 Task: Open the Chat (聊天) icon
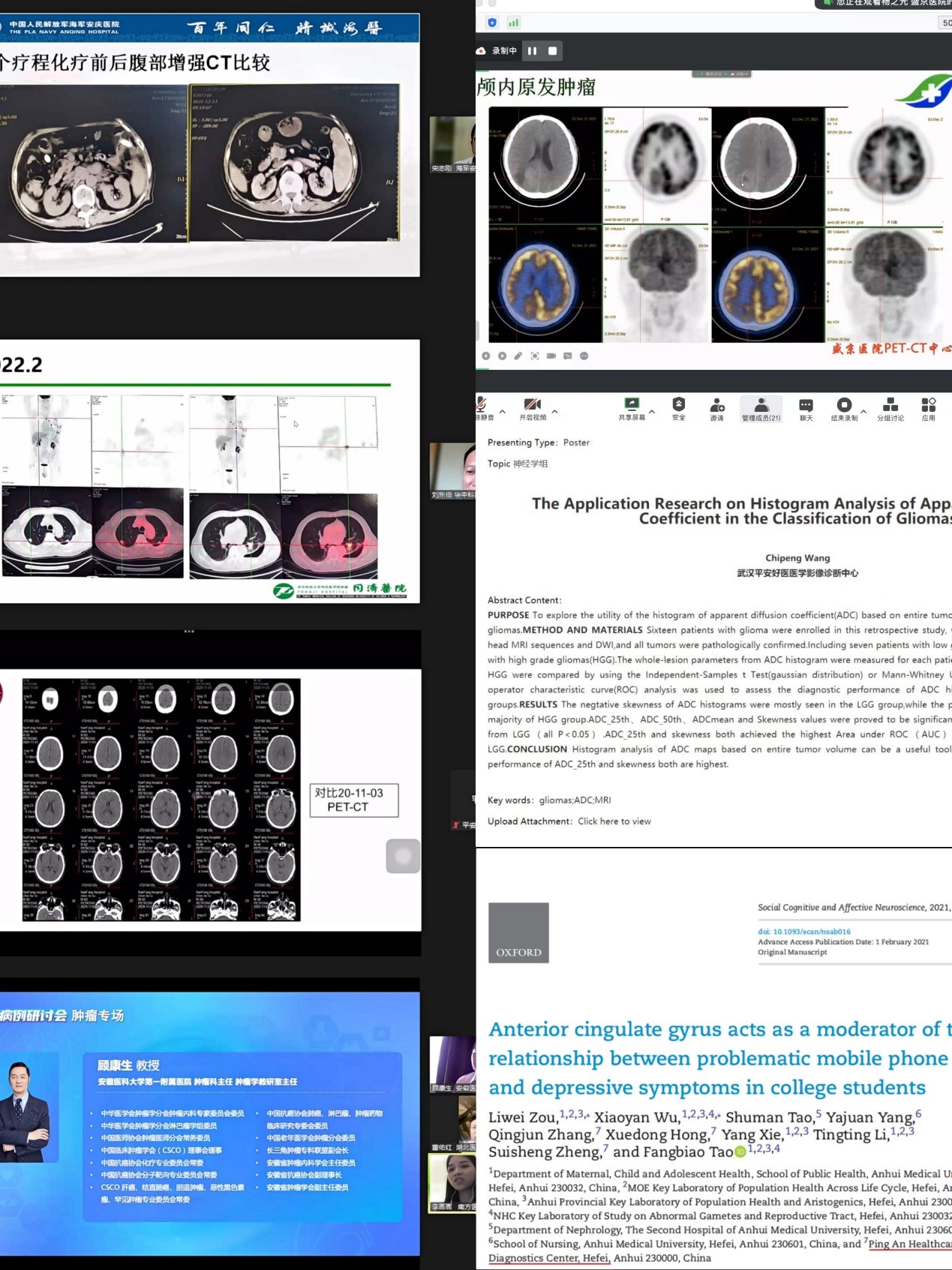[x=806, y=406]
